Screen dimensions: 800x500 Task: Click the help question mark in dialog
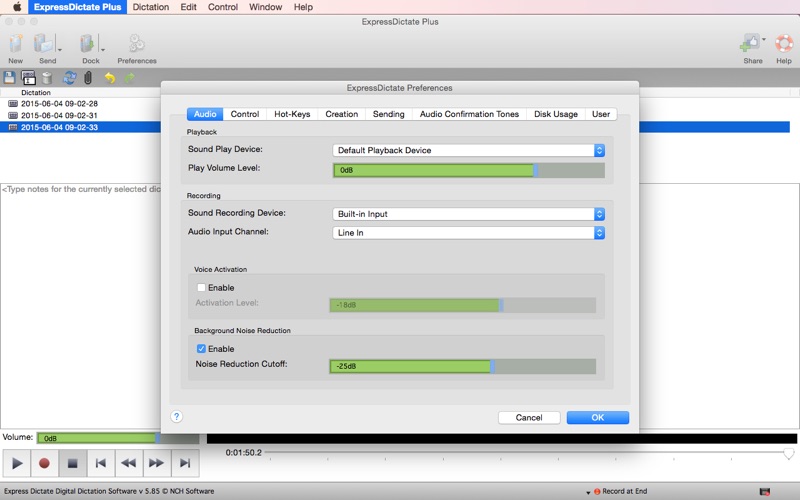click(x=177, y=417)
